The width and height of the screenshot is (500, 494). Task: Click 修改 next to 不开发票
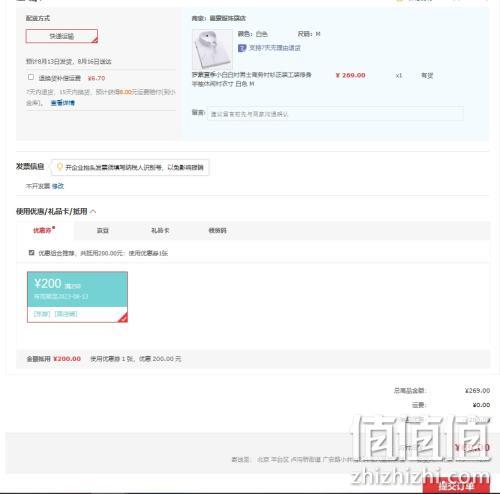58,186
